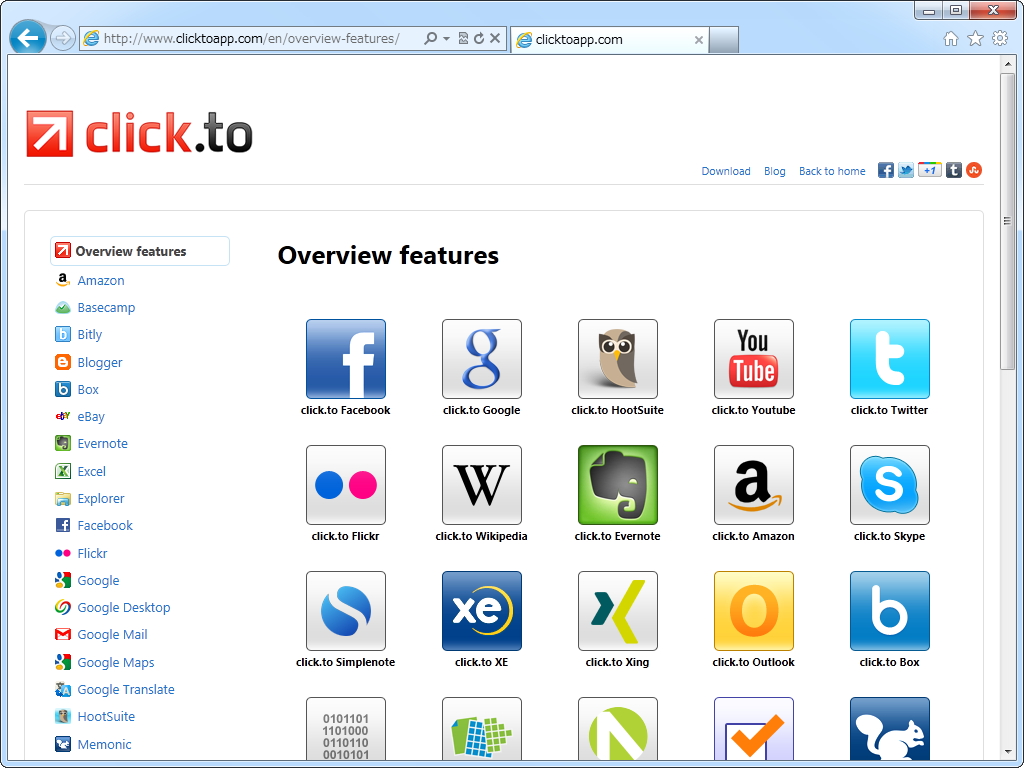
Task: Open the click.to Facebook feature icon
Action: coord(345,359)
